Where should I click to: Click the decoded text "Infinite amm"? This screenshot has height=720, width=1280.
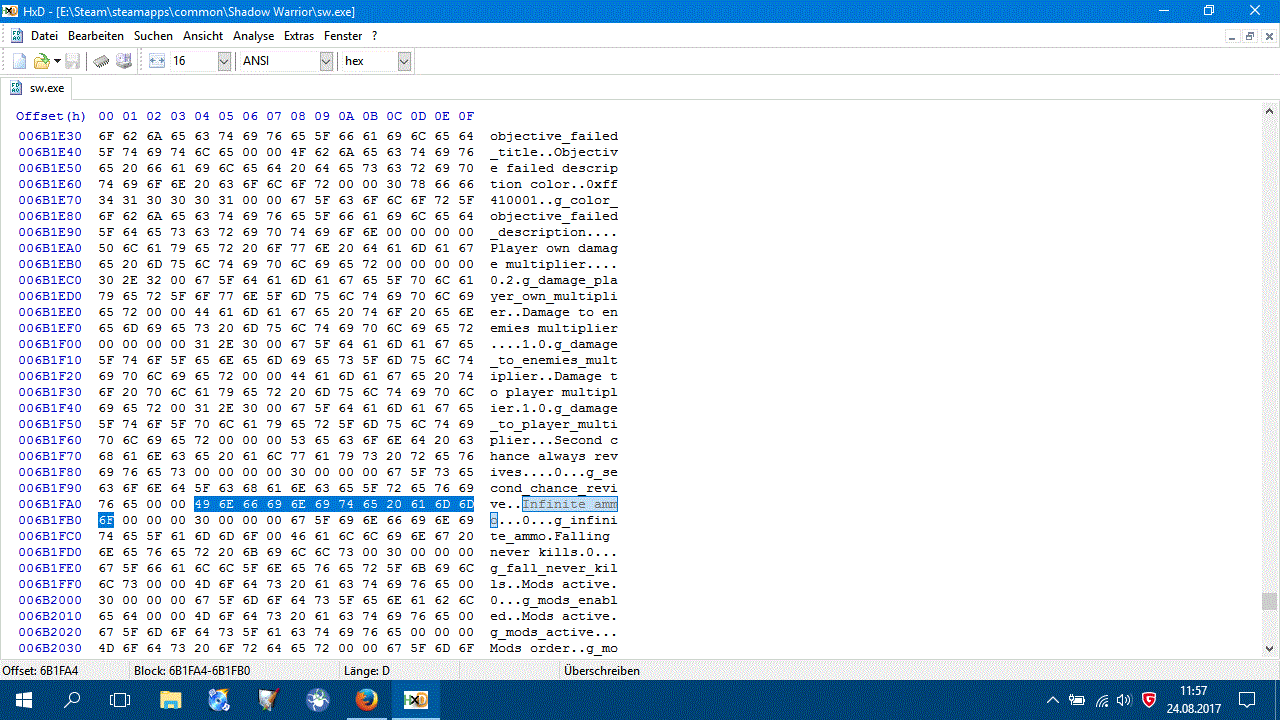(x=570, y=504)
